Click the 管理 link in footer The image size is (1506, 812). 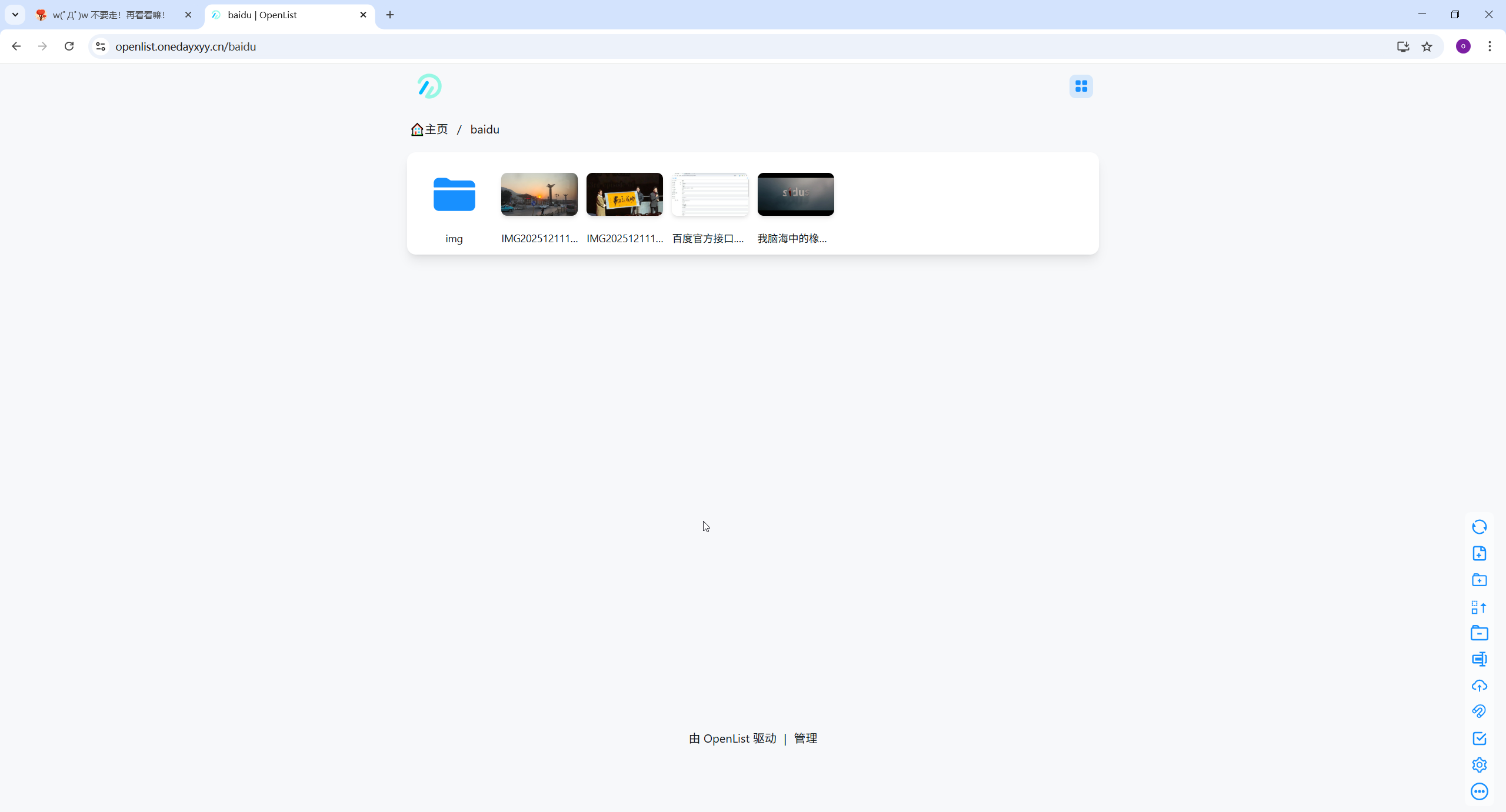[x=805, y=739]
